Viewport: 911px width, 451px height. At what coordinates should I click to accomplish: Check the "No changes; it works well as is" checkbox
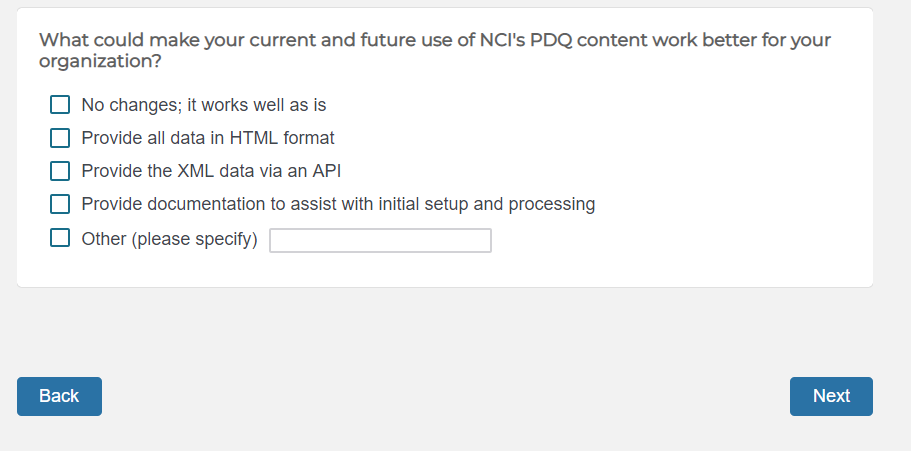60,105
